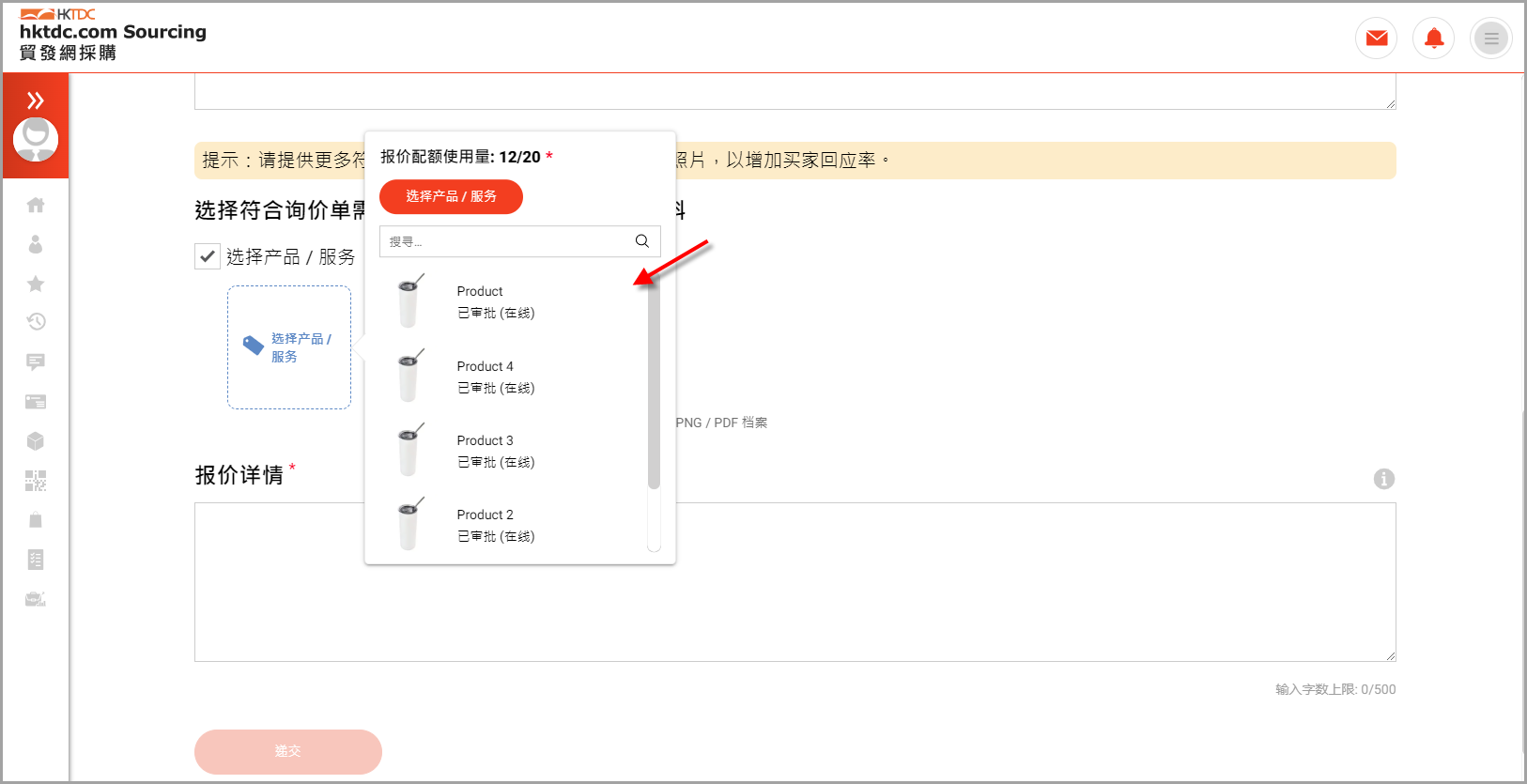This screenshot has width=1527, height=784.
Task: Open the hamburger menu in header
Action: (x=1491, y=38)
